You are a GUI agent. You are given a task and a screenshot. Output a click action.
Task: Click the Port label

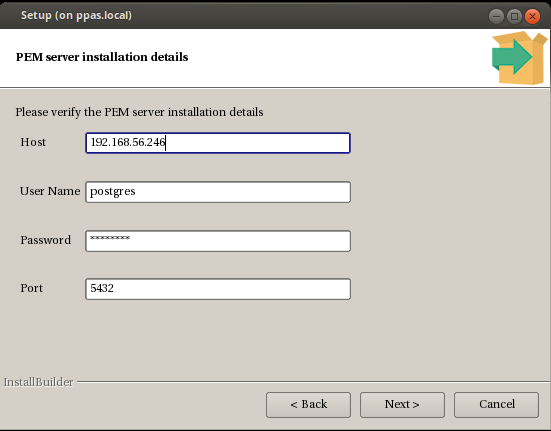[32, 288]
